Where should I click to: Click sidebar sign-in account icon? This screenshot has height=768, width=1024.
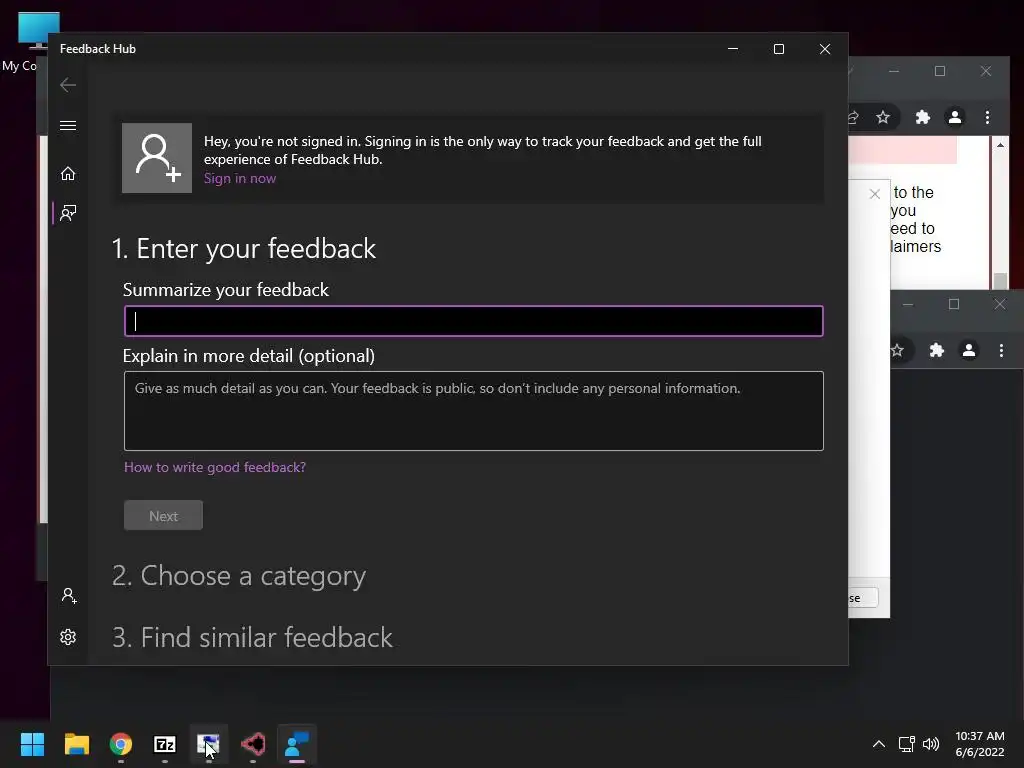tap(69, 596)
